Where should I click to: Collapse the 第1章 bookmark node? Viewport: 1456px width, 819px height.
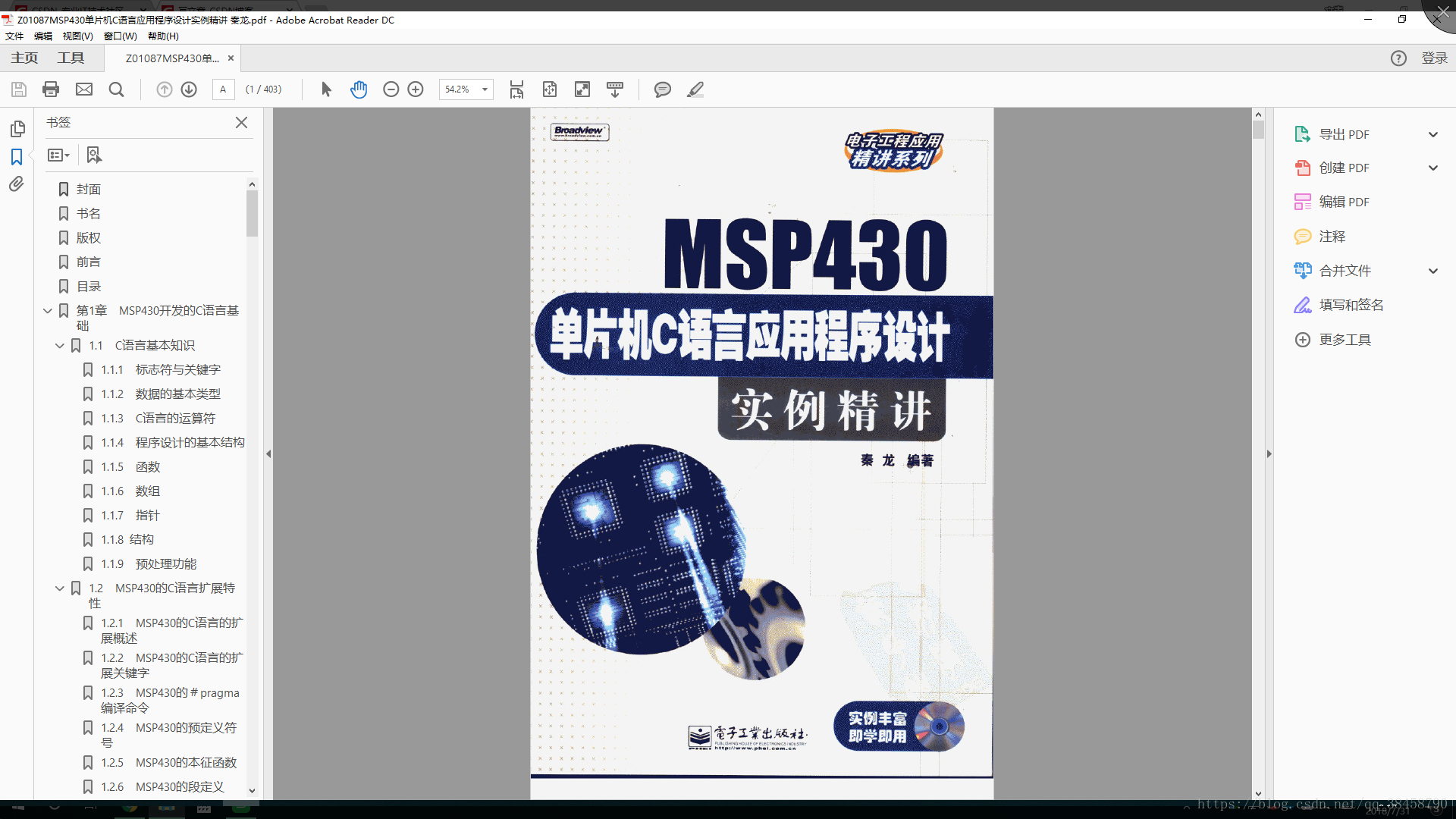[47, 311]
